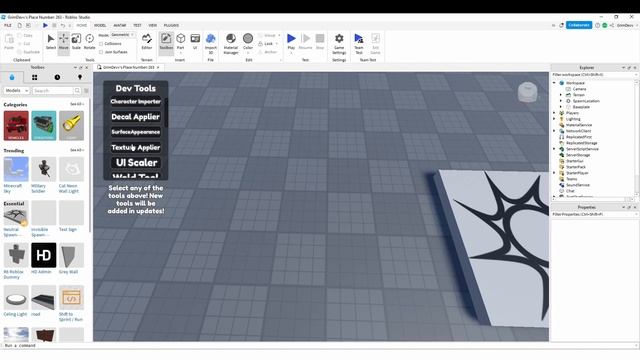Open Material Manager
640x360 pixels.
[x=231, y=44]
